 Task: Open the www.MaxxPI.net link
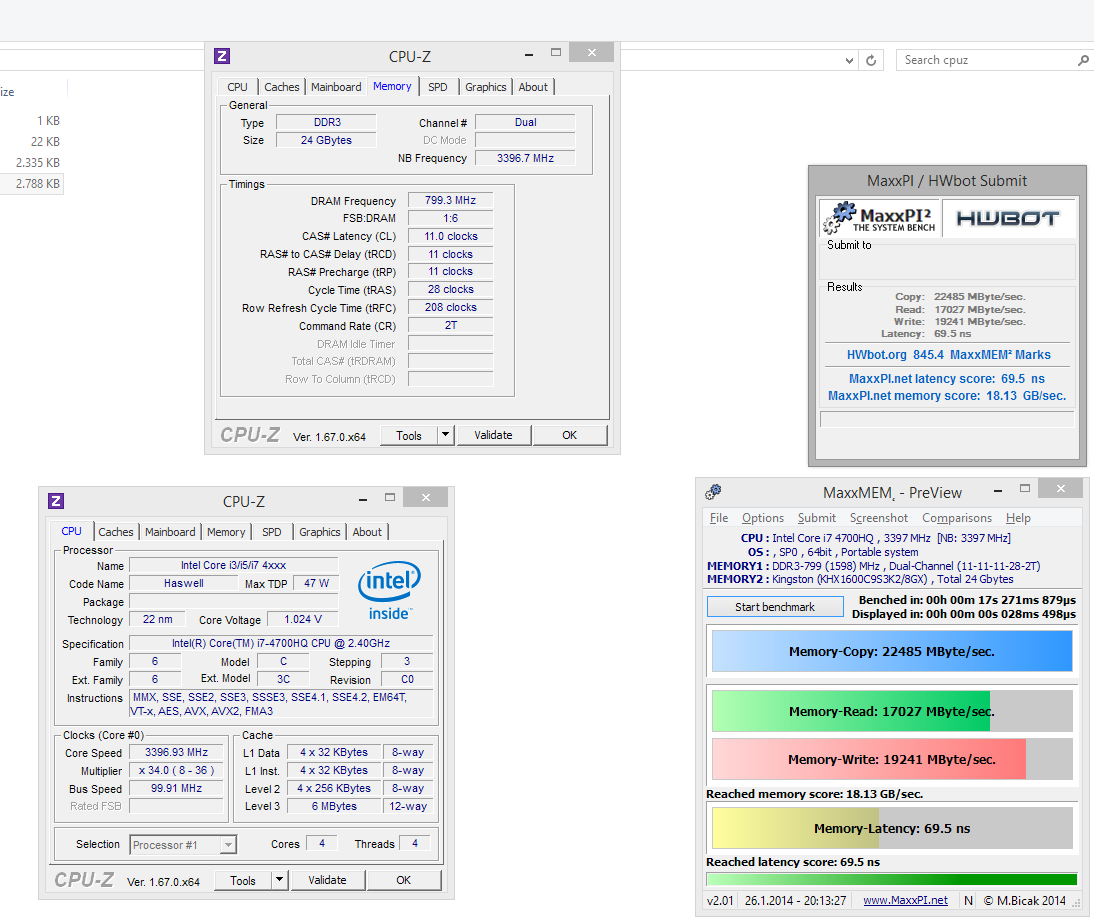click(905, 900)
